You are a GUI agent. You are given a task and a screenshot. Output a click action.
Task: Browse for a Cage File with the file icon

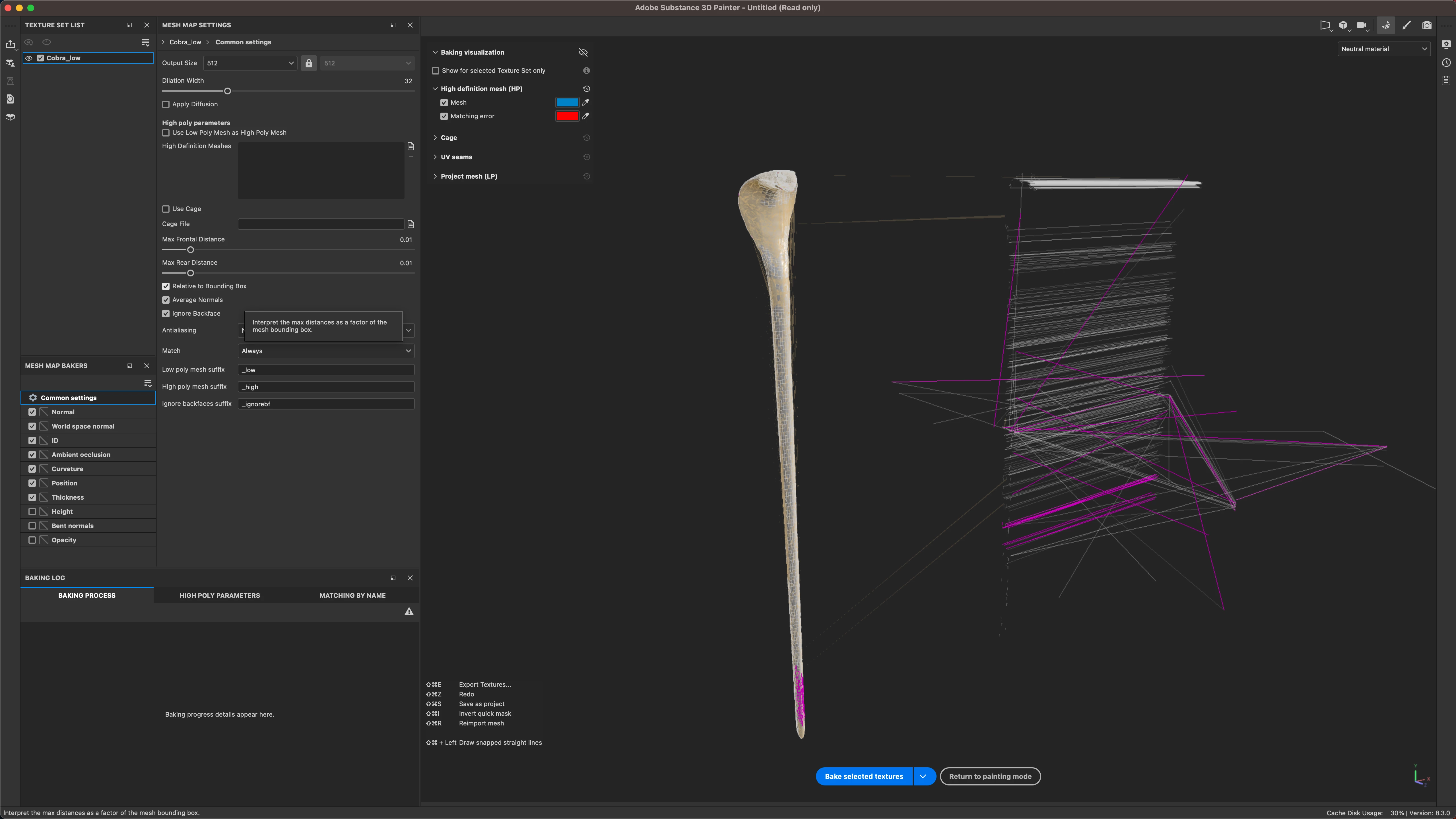[x=411, y=224]
